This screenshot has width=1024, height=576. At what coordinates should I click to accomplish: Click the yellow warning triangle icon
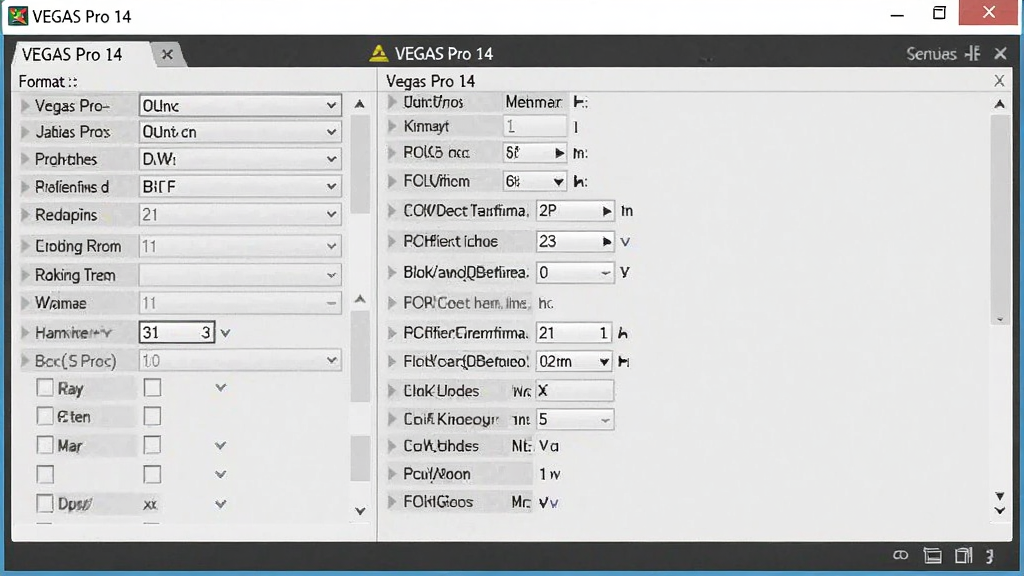378,54
